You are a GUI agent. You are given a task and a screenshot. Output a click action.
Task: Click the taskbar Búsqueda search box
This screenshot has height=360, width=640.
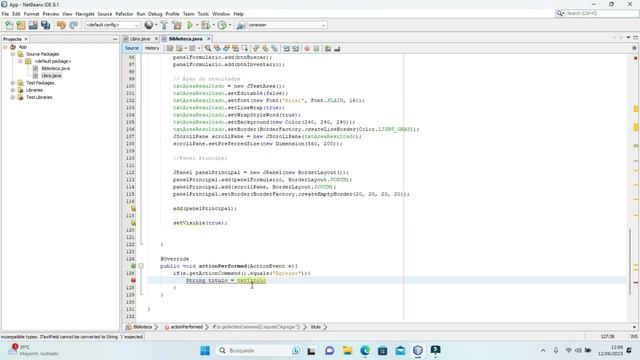(259, 351)
